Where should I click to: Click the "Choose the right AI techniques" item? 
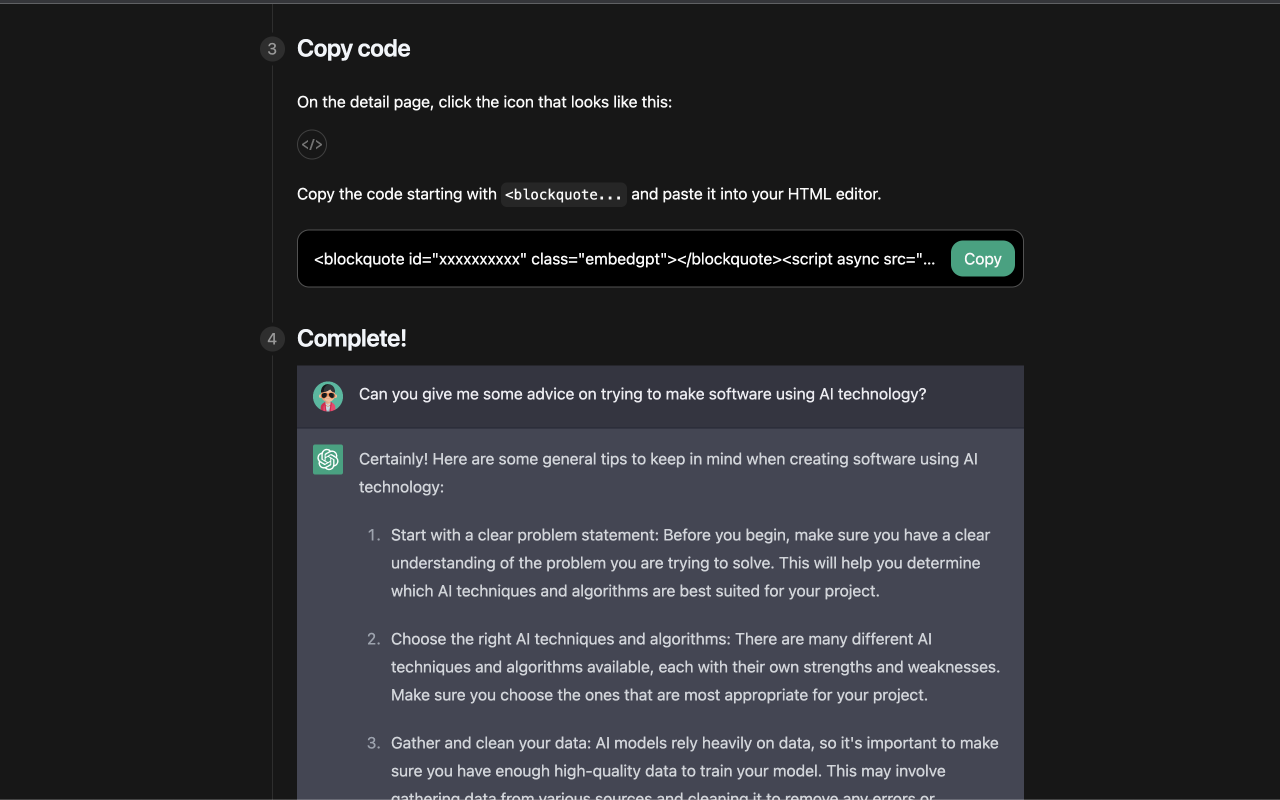(695, 667)
